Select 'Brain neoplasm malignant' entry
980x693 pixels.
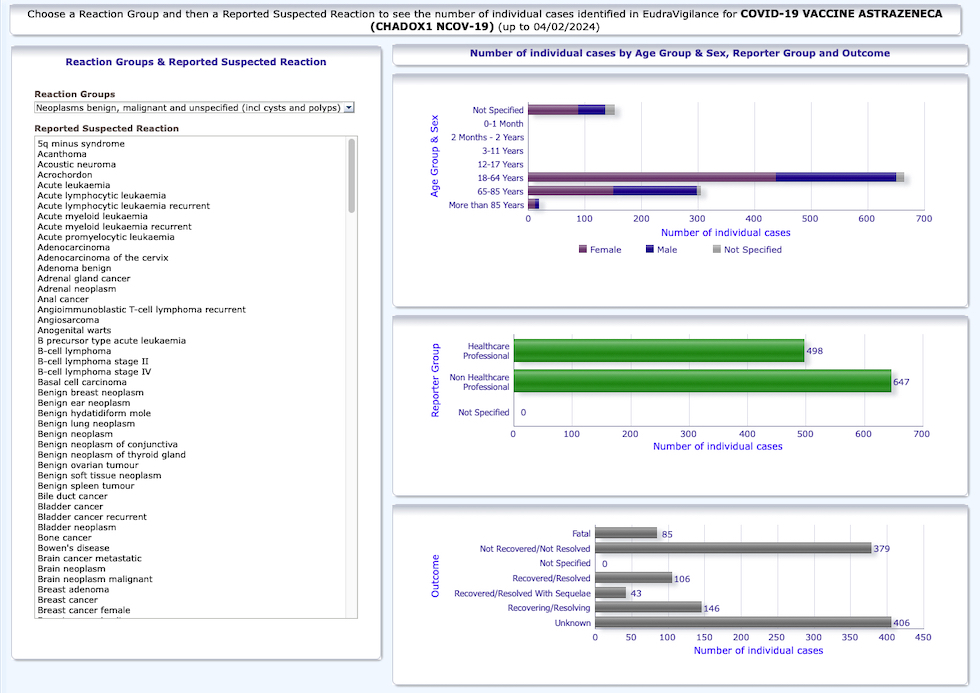(94, 579)
